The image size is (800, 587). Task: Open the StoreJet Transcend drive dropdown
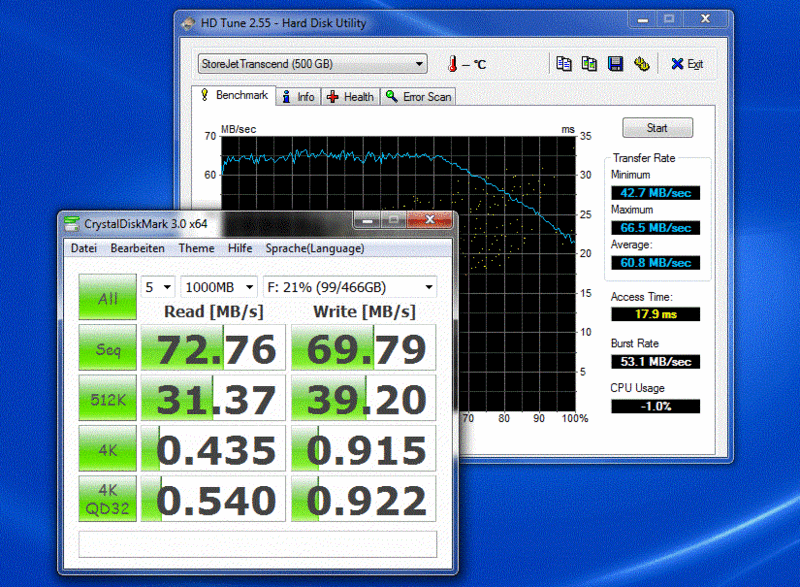pos(312,64)
